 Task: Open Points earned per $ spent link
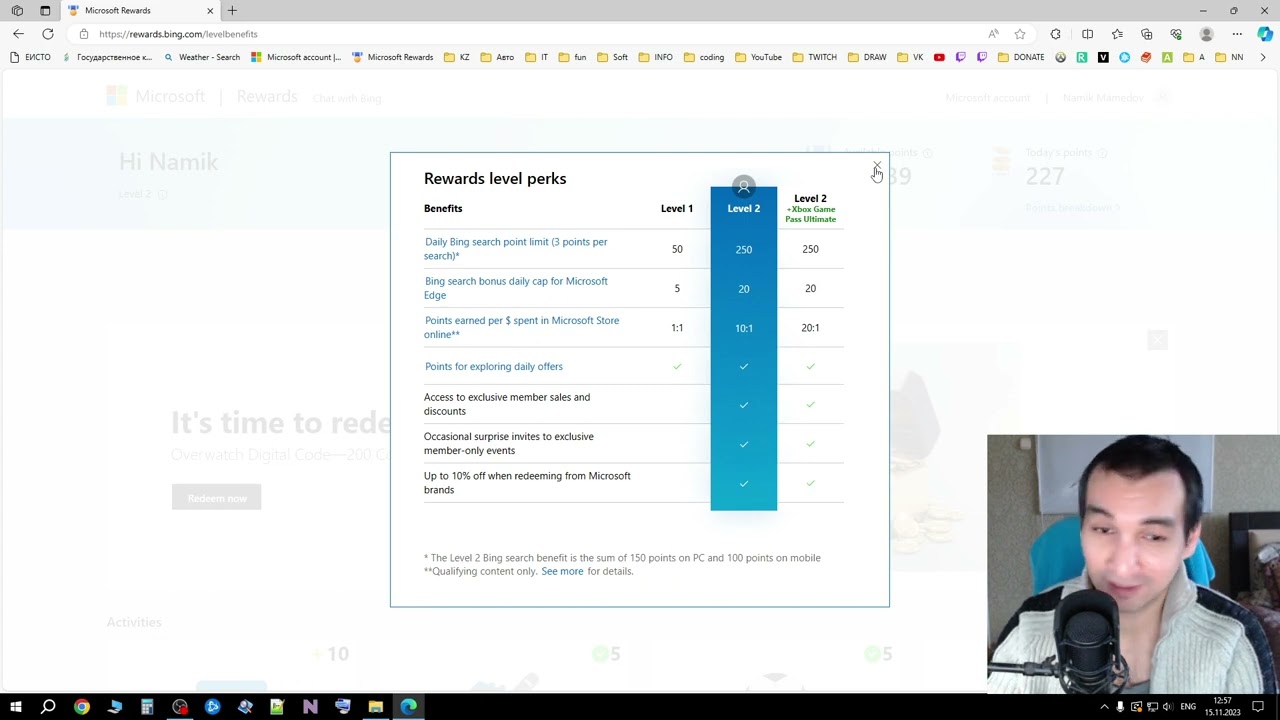pos(521,327)
